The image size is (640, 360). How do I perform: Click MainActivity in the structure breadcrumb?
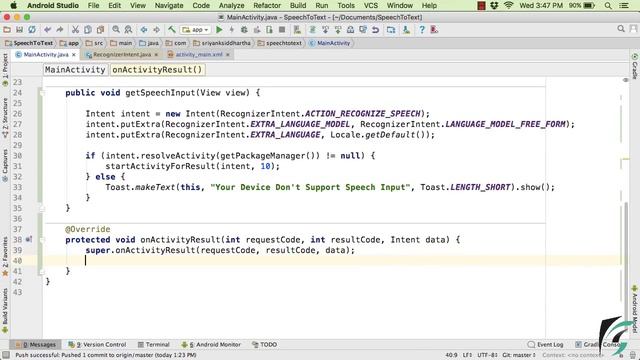(x=75, y=70)
